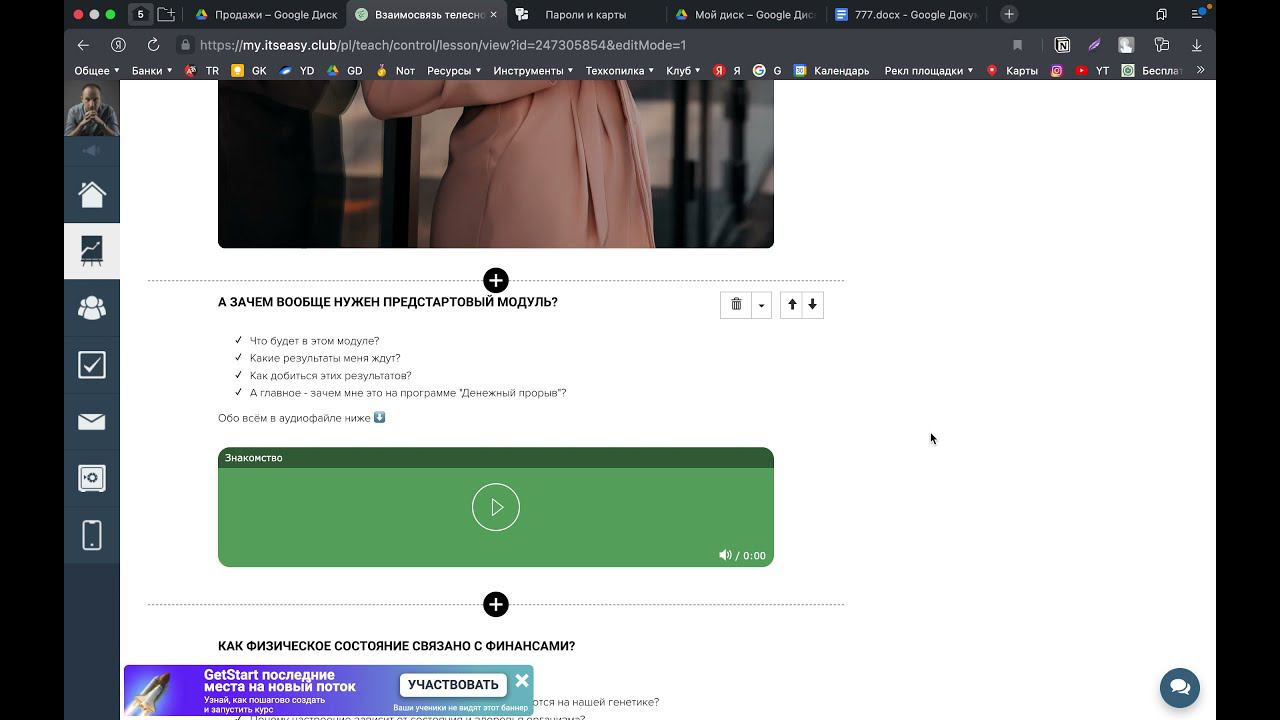Switch to the 777.docx Google Docs tab
This screenshot has height=720, width=1280.
point(907,15)
